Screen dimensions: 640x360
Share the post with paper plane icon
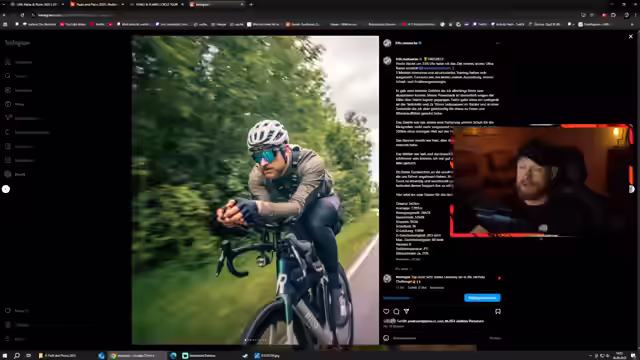click(407, 311)
